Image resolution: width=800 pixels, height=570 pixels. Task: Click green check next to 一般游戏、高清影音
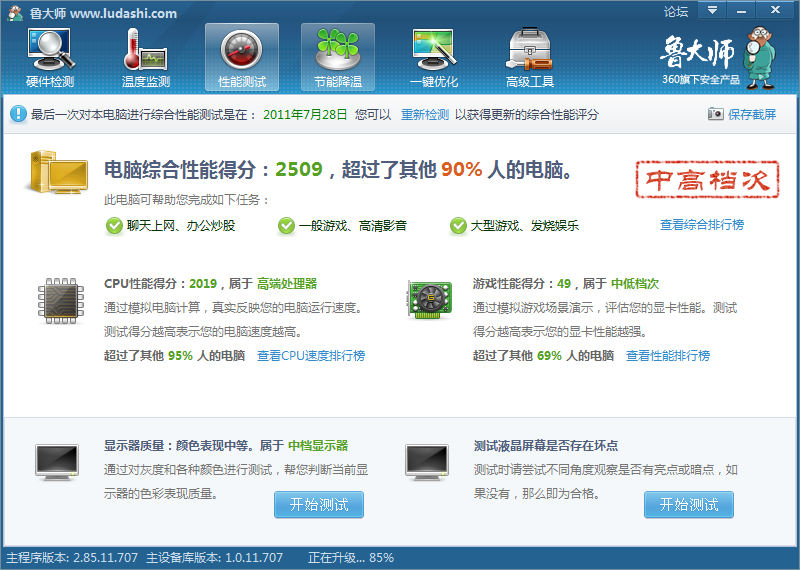click(x=286, y=226)
